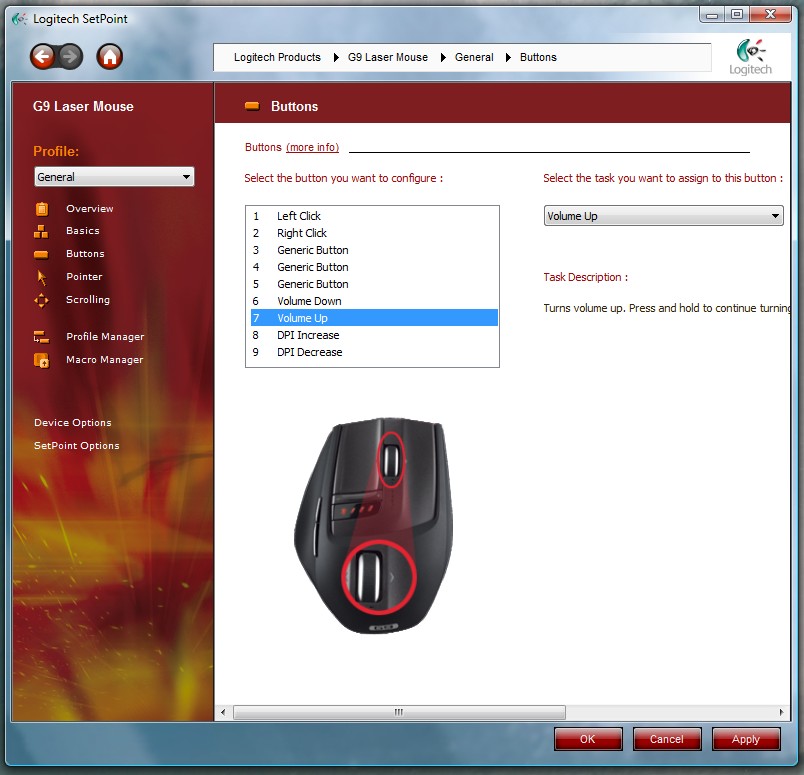Open the (more info) link
Screen dimensions: 804x775
tap(313, 148)
